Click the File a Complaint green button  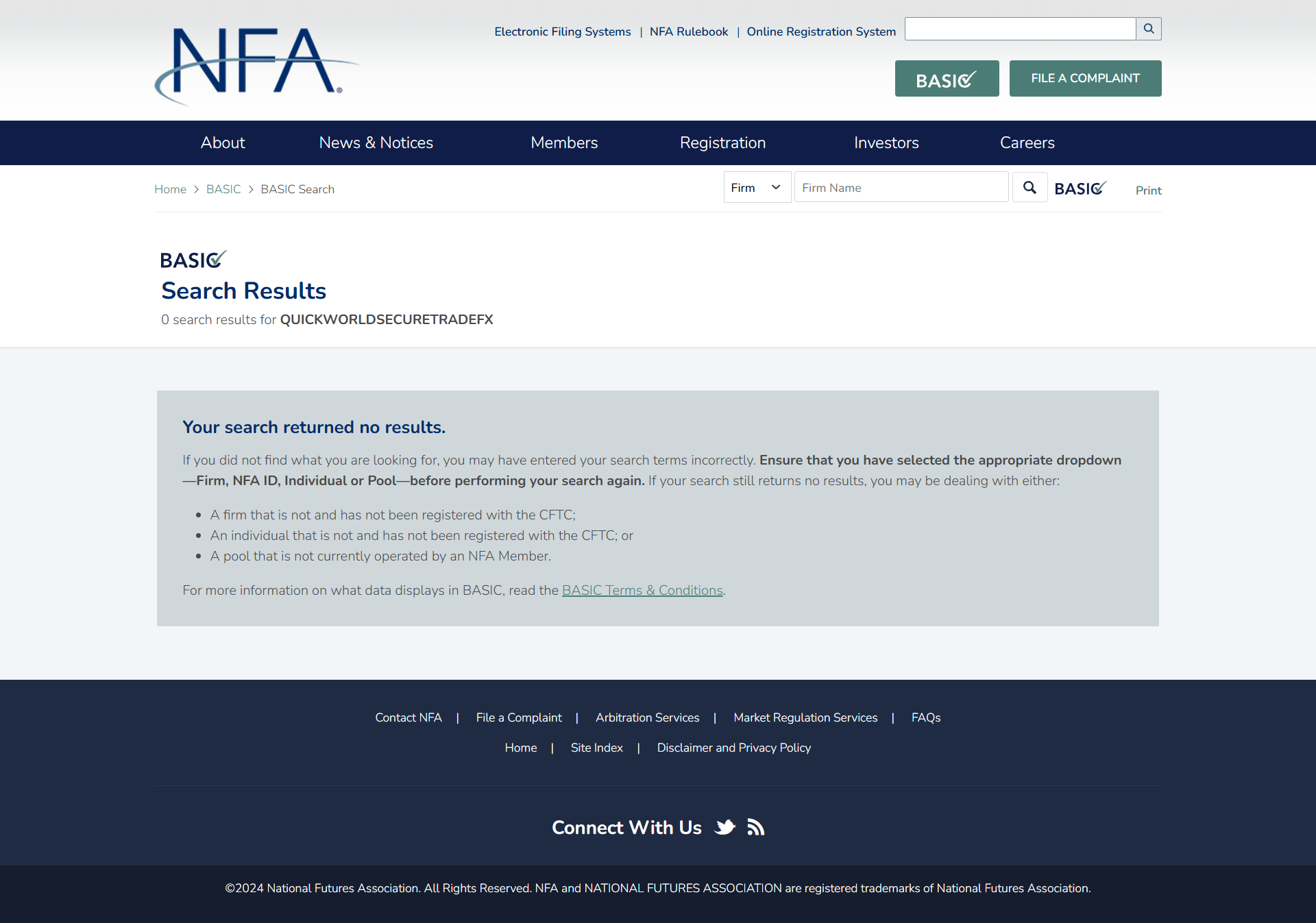(1085, 79)
